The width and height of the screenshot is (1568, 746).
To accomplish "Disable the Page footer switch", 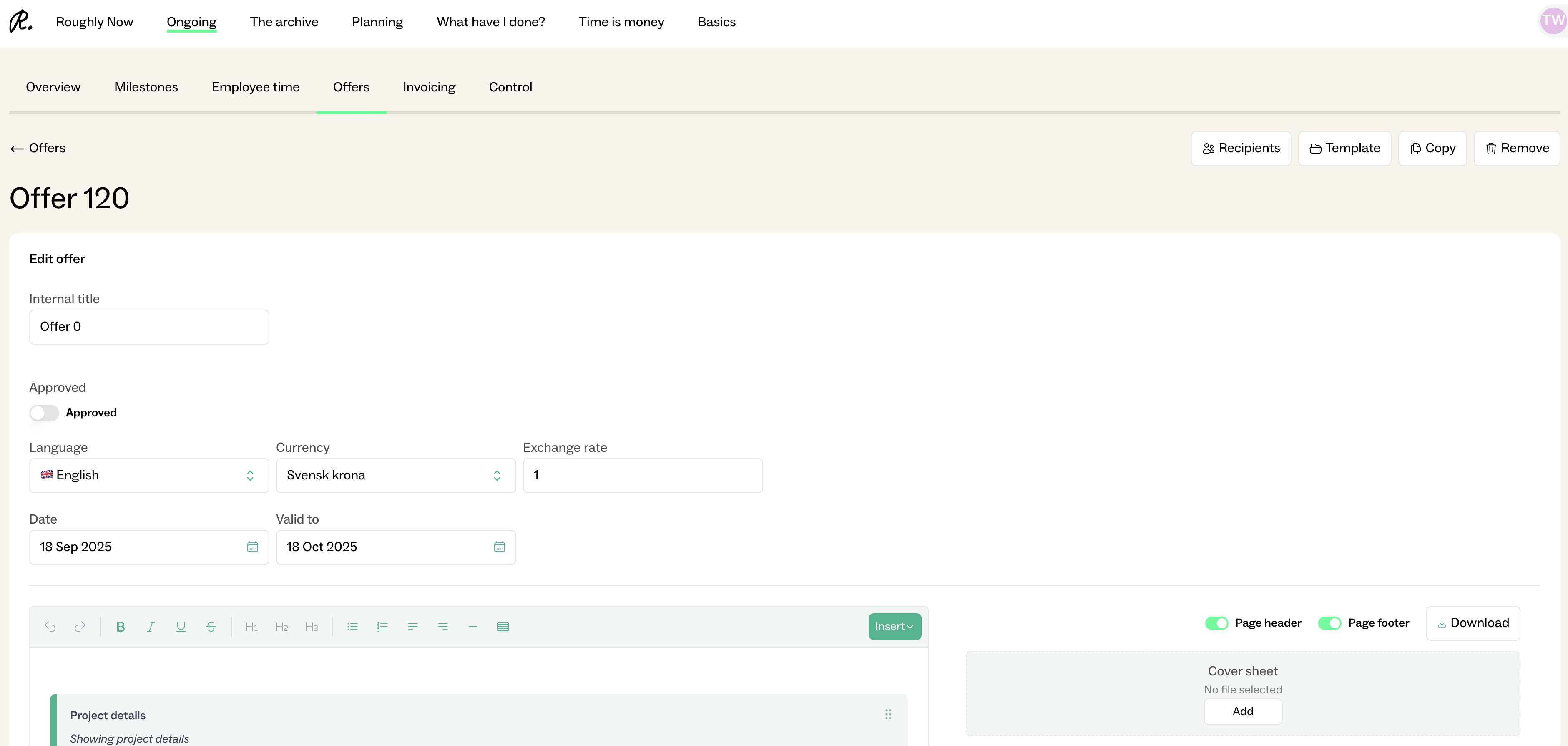I will click(1329, 623).
